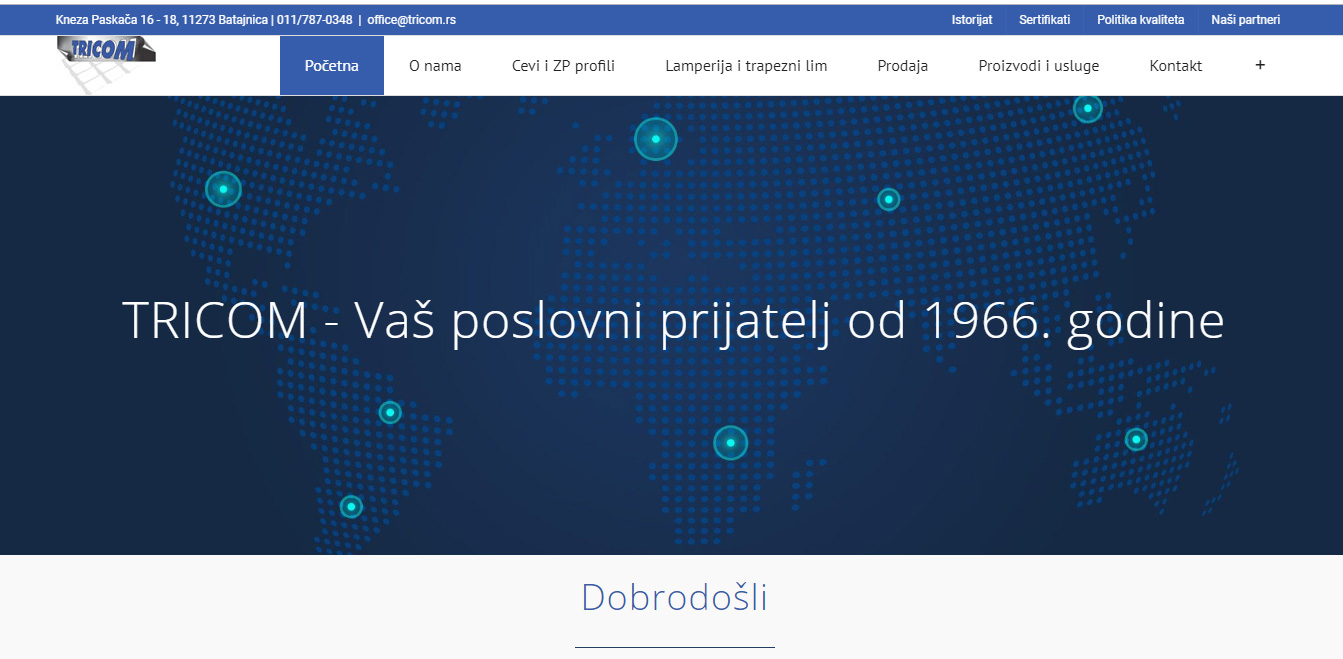Go to the Kontakt page
The height and width of the screenshot is (659, 1343).
pos(1176,66)
